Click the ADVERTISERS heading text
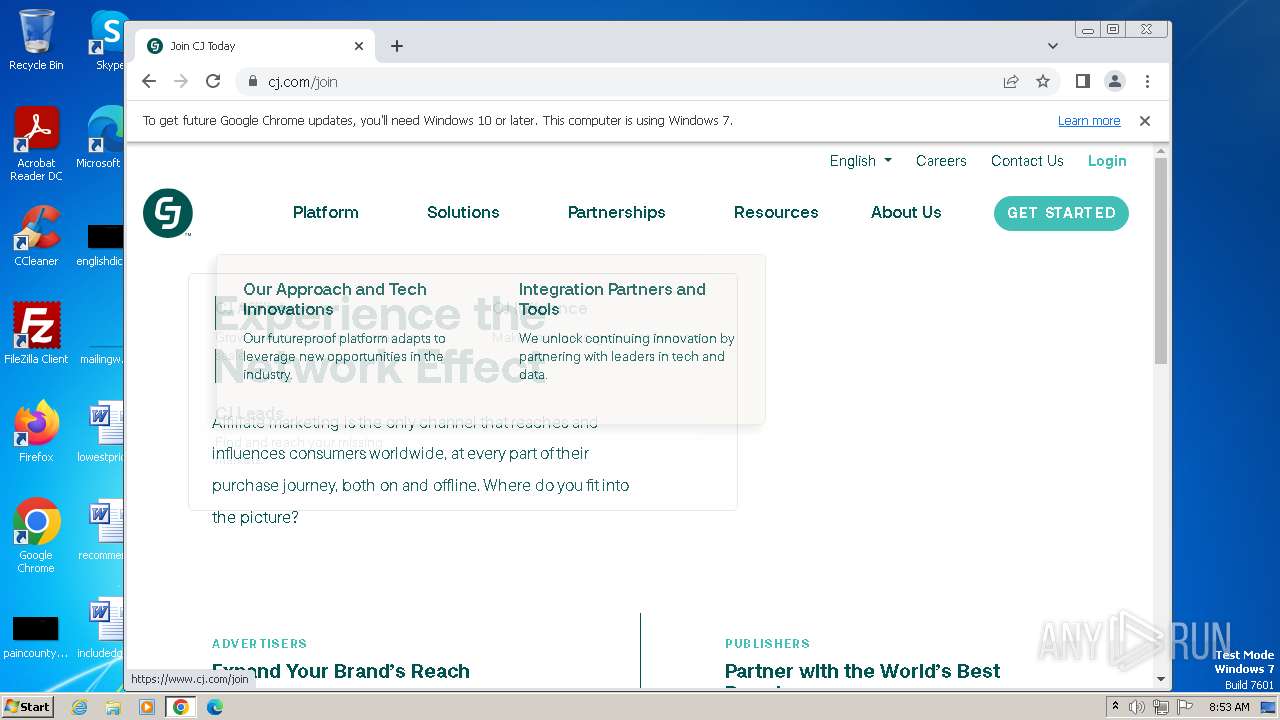This screenshot has width=1280, height=720. pos(260,644)
